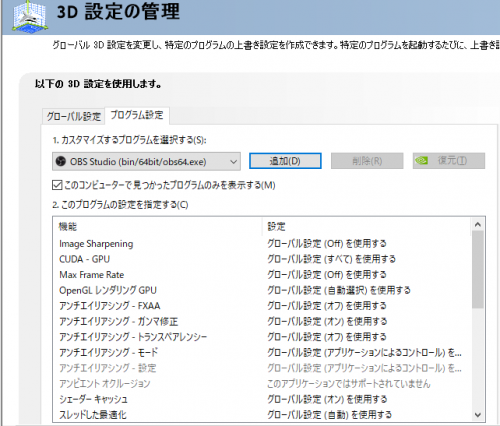500x426 pixels.
Task: Select the アンチエイリアシング - ガンマ修正 row
Action: point(262,321)
